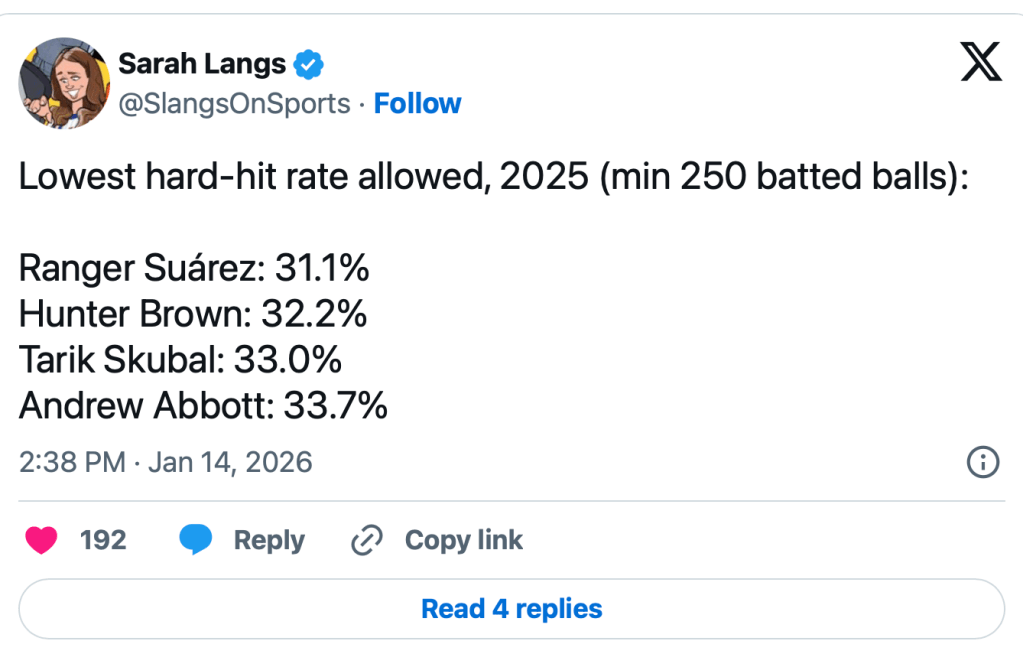The height and width of the screenshot is (667, 1023).
Task: Open Sarah Langs' profile avatar
Action: [x=64, y=83]
